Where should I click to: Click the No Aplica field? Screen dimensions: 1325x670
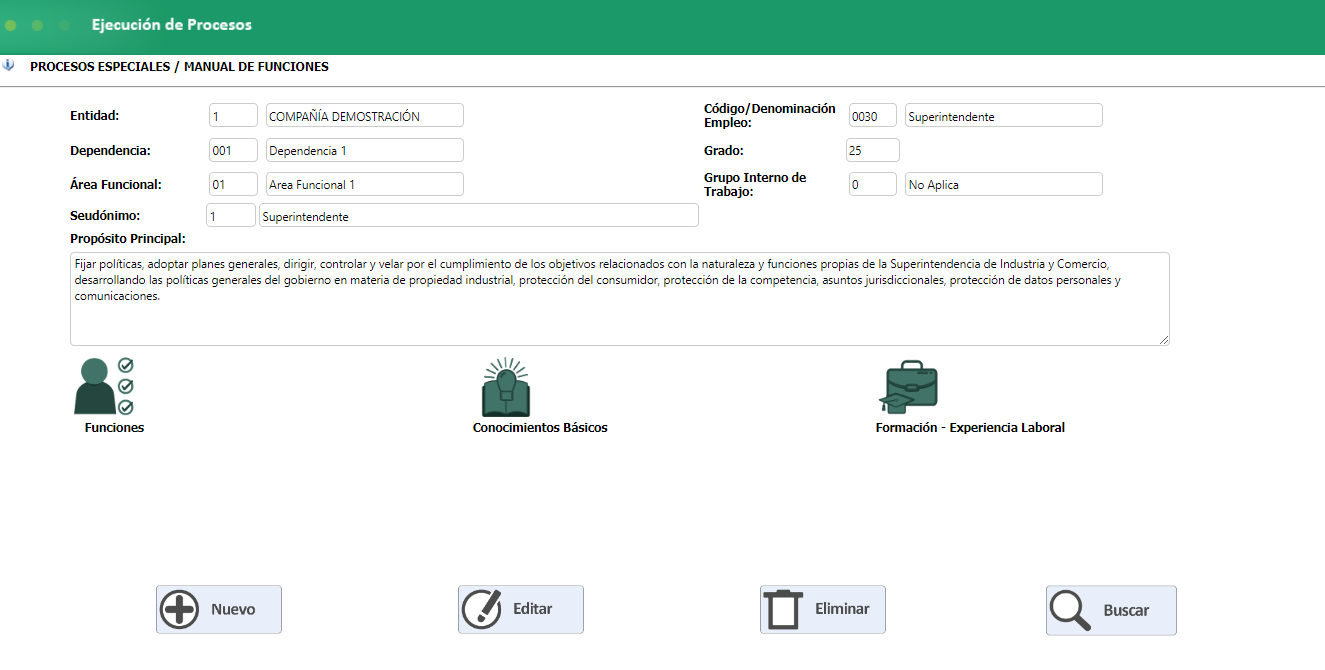[1004, 184]
